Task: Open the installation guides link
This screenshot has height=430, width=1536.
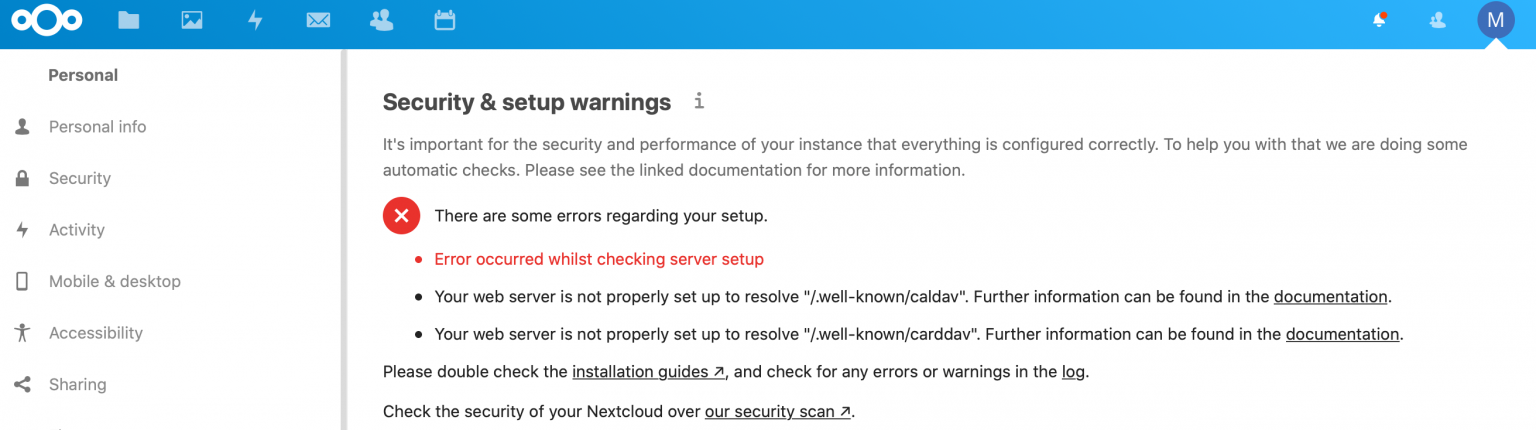Action: click(x=648, y=372)
